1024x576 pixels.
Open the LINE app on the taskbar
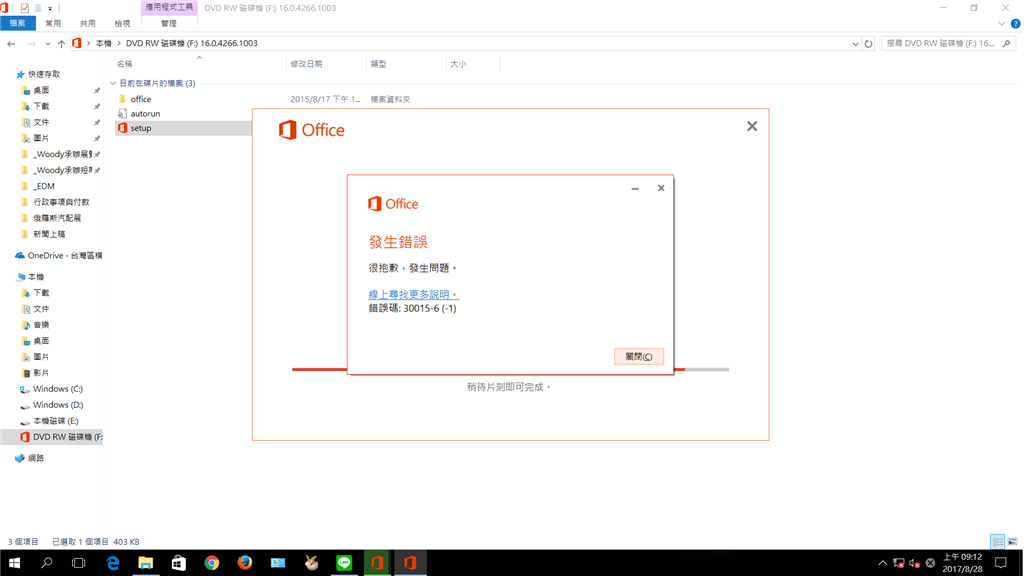pos(344,563)
